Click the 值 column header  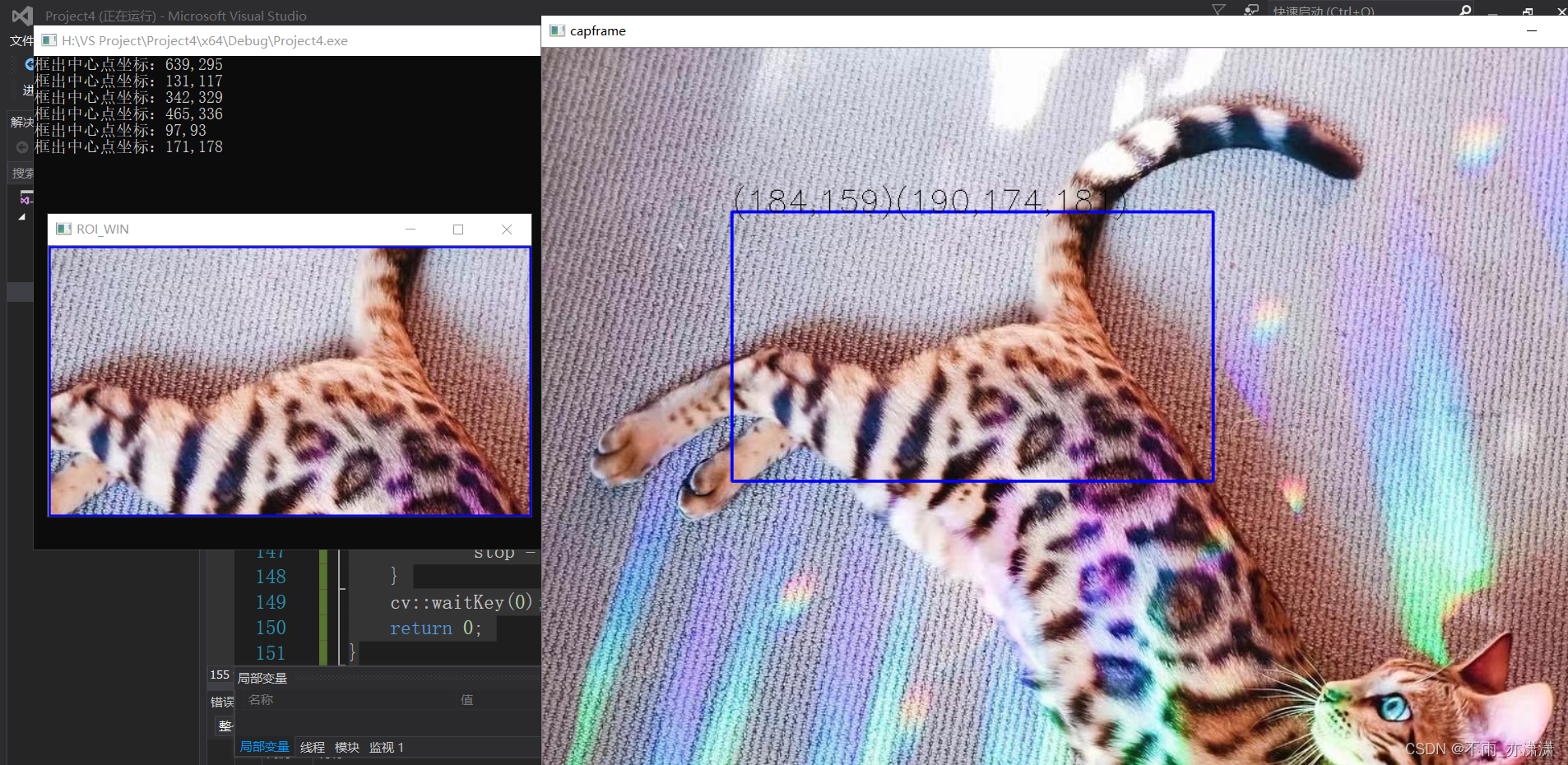[x=466, y=699]
